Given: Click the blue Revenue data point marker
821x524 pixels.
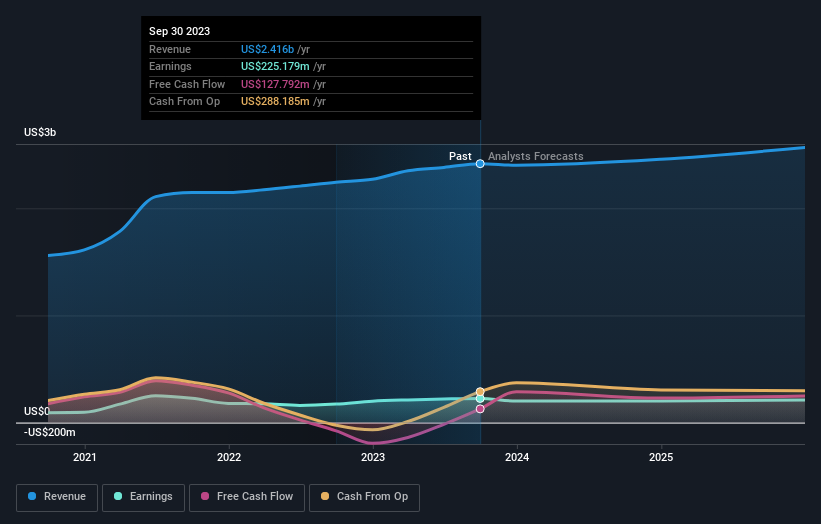Looking at the screenshot, I should click(x=480, y=164).
